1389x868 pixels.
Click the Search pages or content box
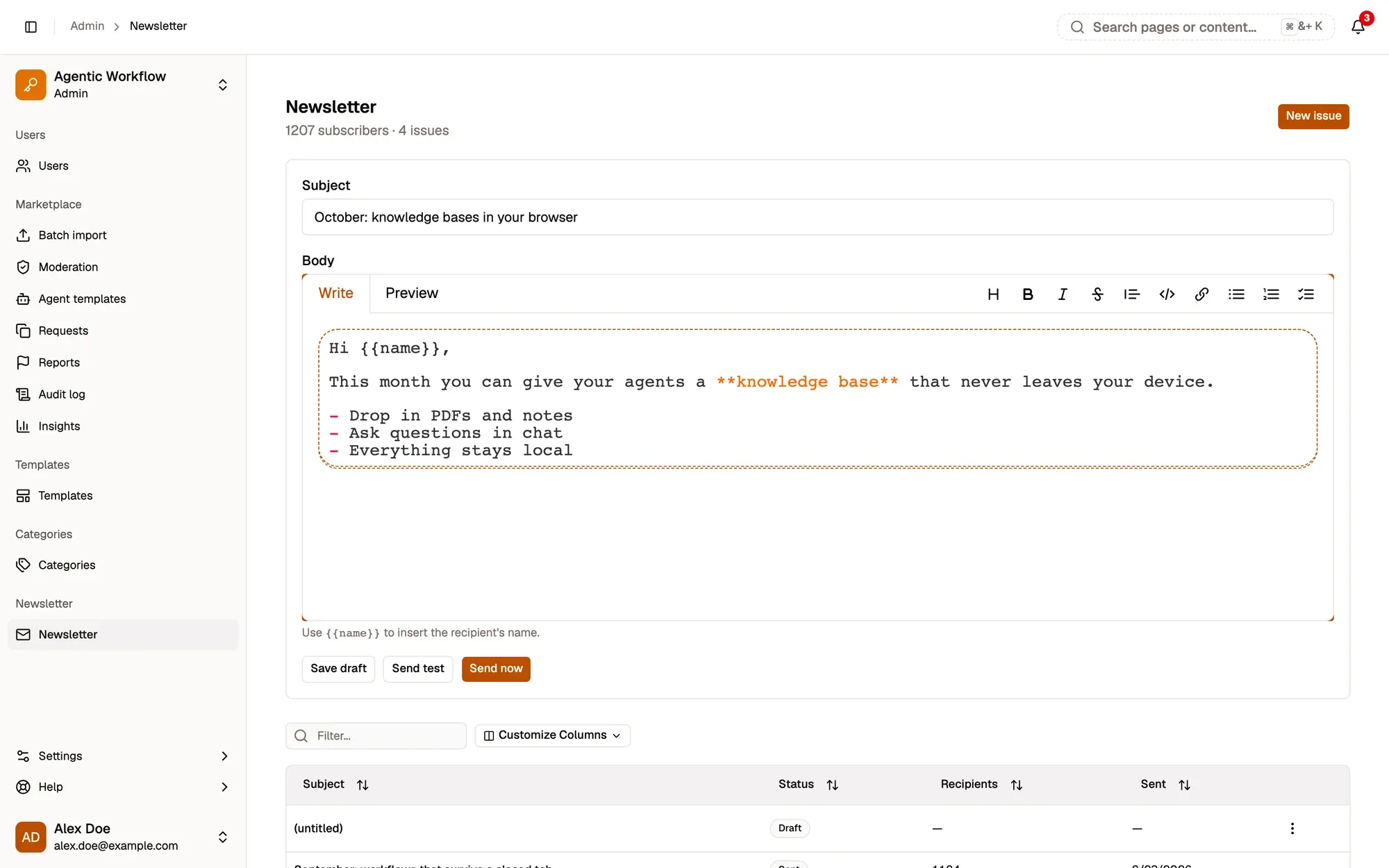(1196, 27)
